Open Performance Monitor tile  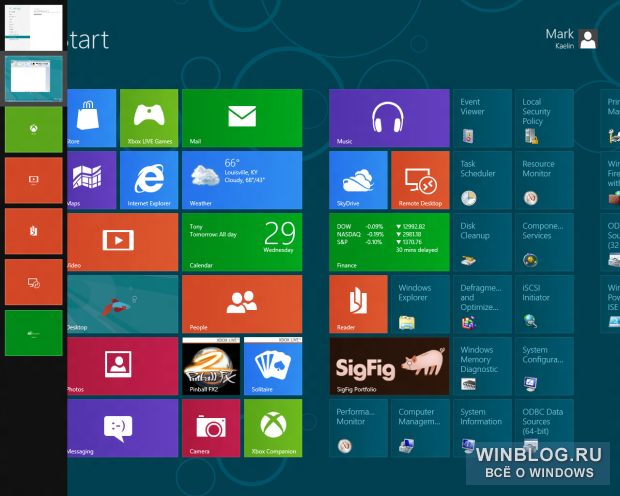point(358,428)
